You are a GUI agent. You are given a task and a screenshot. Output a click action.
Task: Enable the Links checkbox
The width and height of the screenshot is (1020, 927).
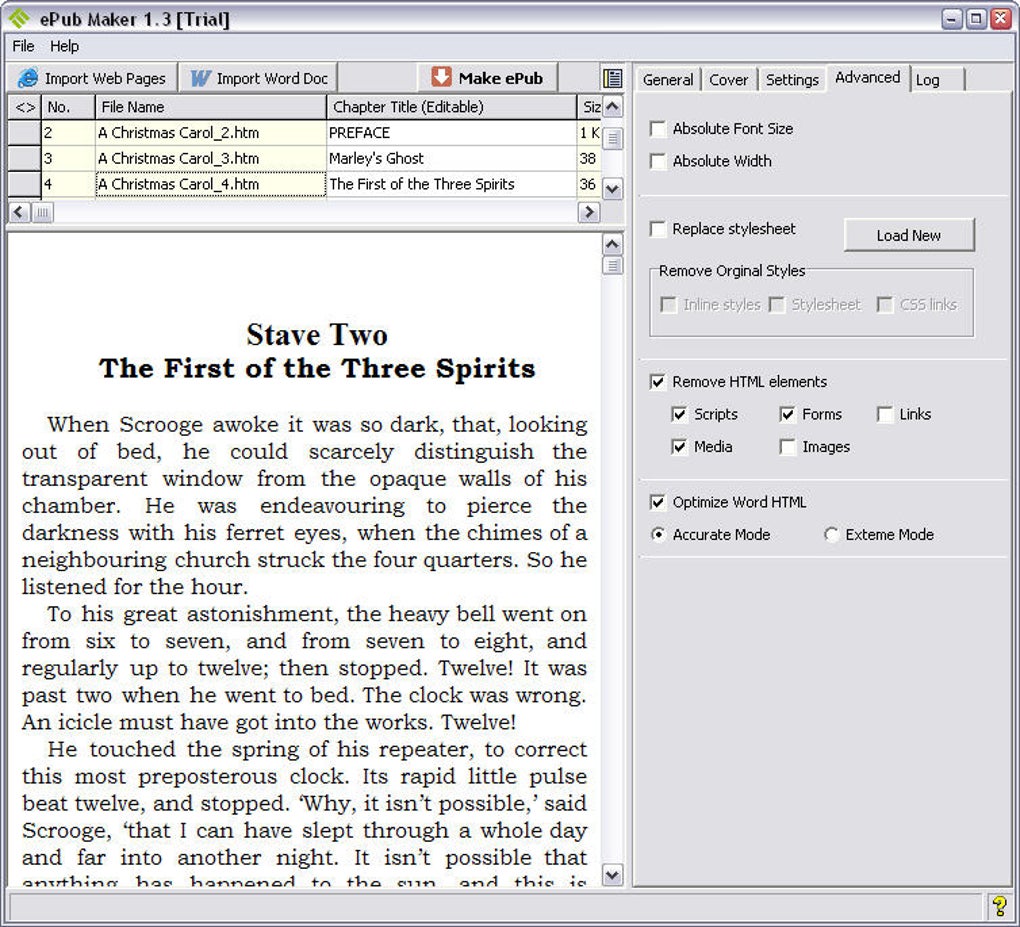pyautogui.click(x=885, y=414)
